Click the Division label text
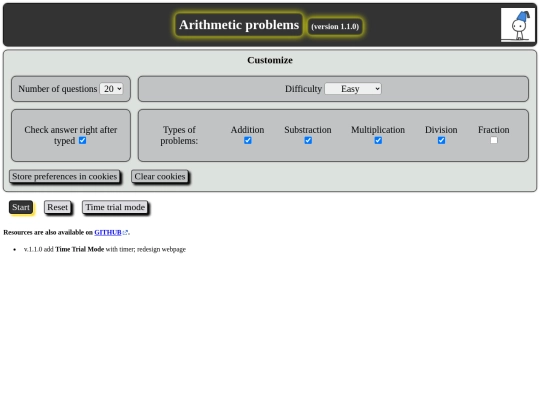540x405 pixels. tap(441, 130)
